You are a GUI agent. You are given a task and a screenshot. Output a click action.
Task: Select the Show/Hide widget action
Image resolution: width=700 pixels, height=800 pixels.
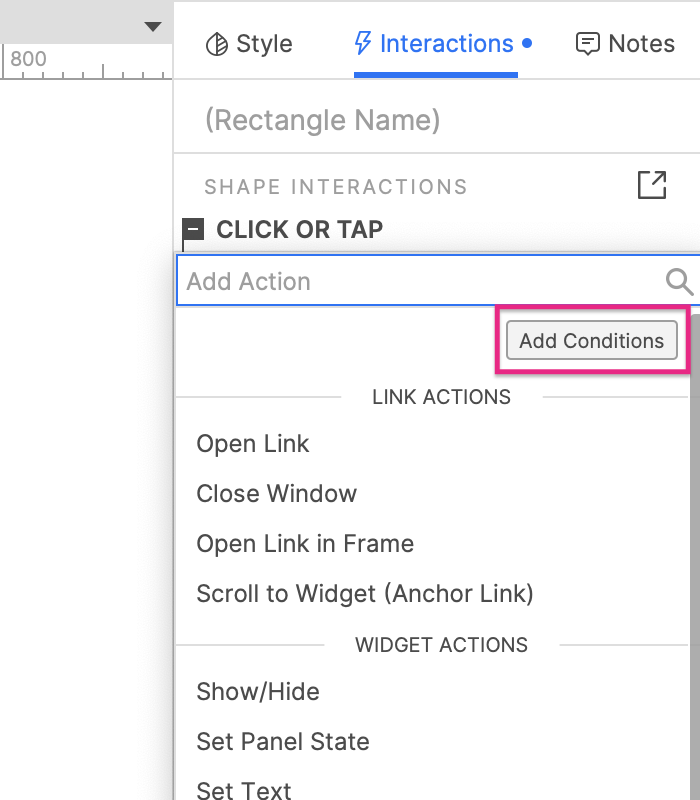pos(258,692)
